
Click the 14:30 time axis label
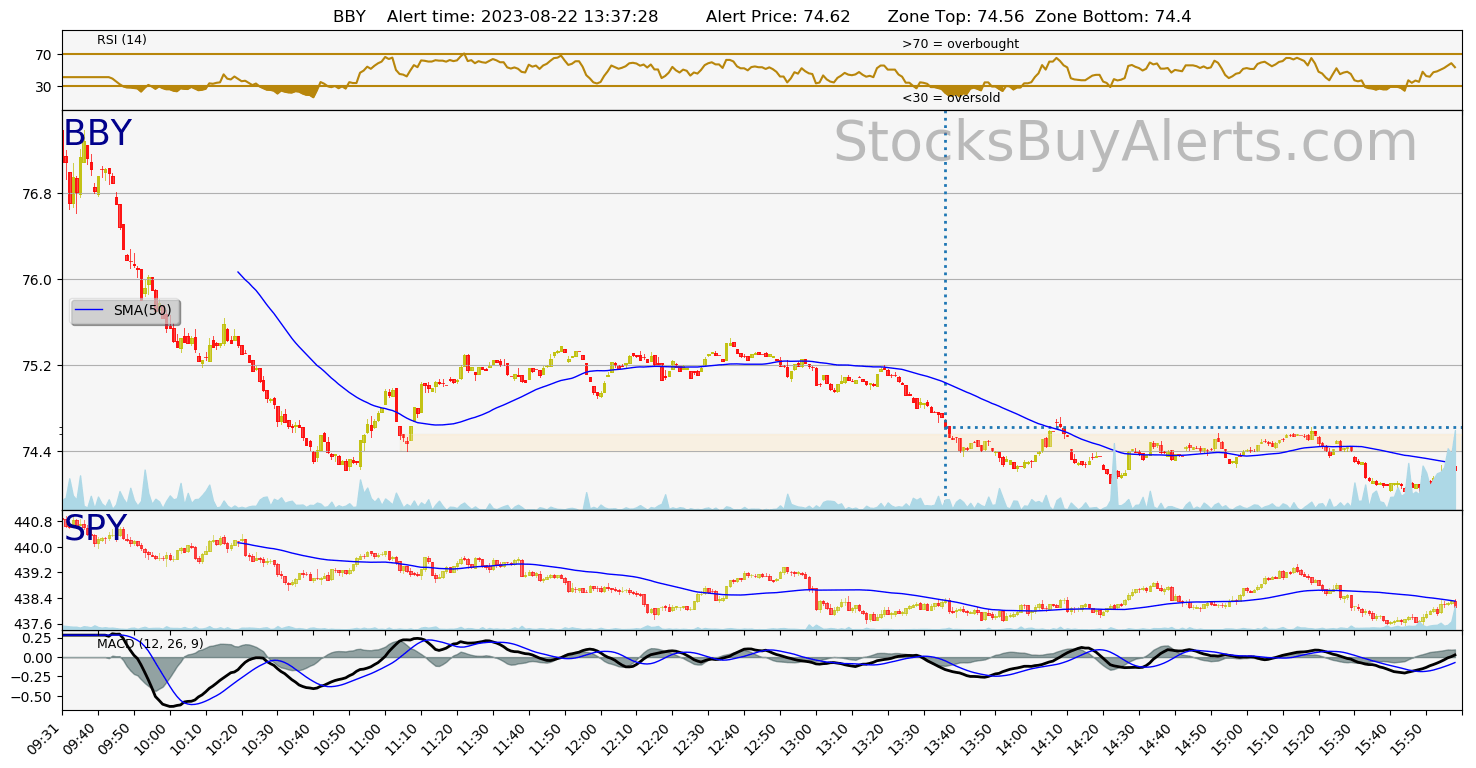[x=1120, y=738]
